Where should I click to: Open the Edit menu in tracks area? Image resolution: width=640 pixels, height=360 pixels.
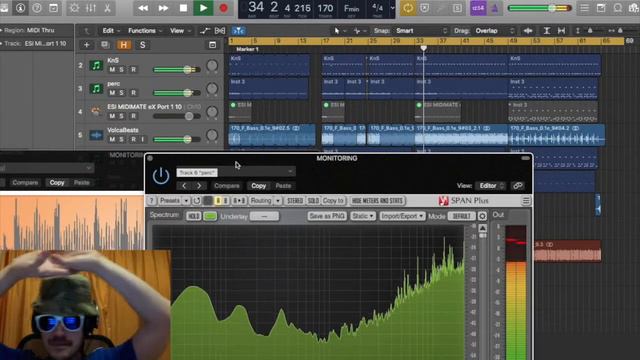(x=111, y=31)
